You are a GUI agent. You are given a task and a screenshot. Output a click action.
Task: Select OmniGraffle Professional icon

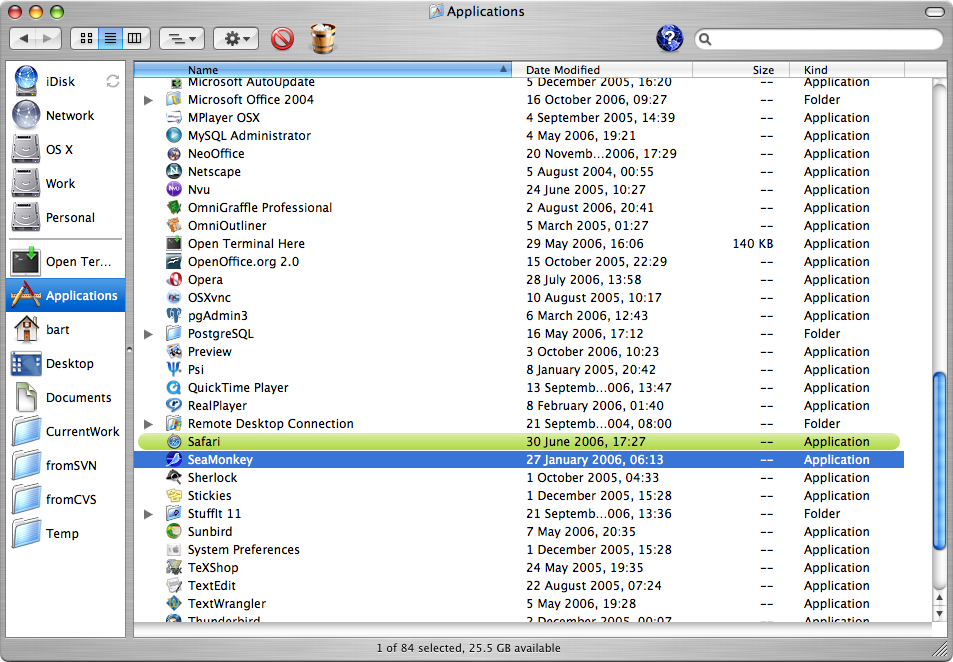pyautogui.click(x=174, y=207)
